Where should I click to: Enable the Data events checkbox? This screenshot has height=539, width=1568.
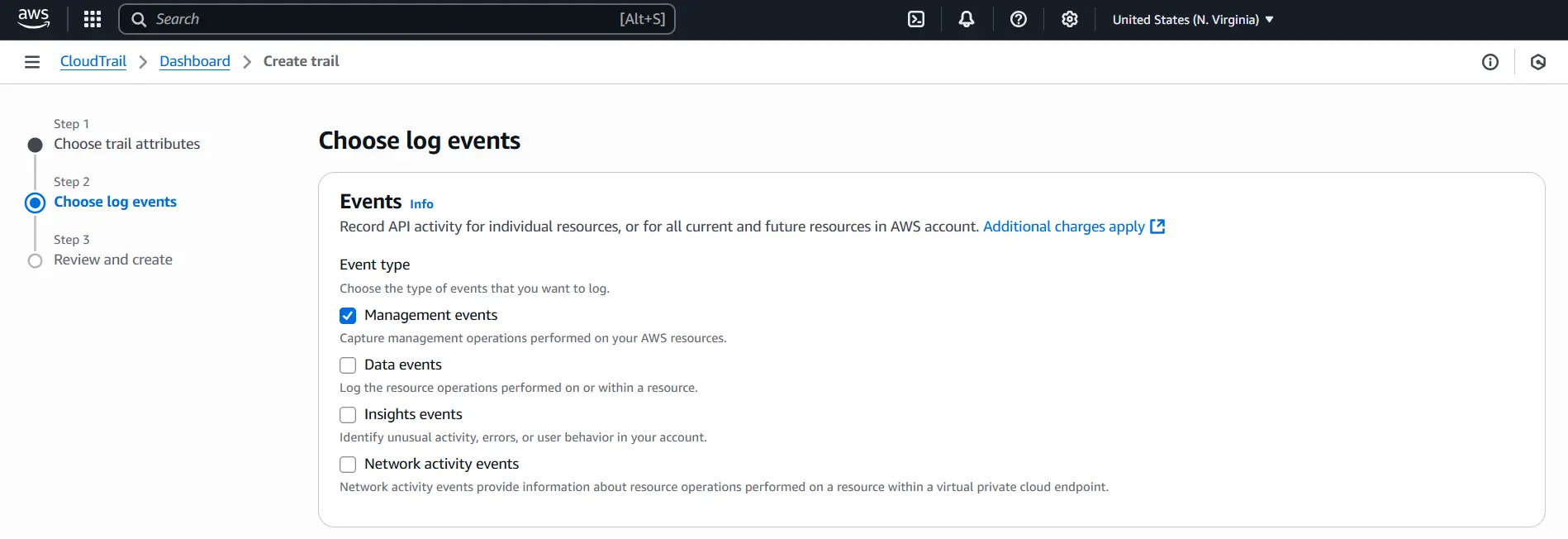(348, 365)
